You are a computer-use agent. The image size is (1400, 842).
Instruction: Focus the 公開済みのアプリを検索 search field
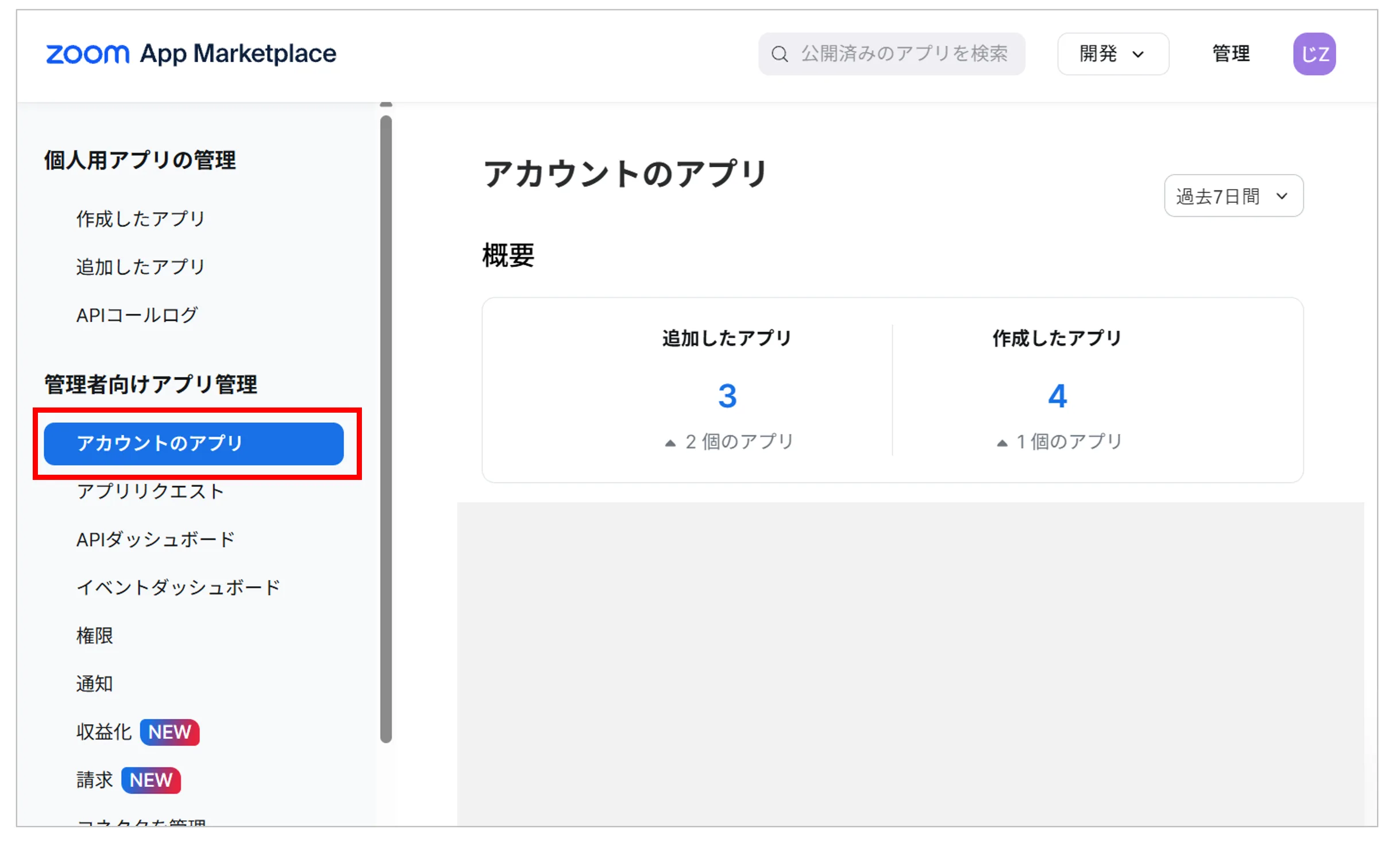coord(891,54)
